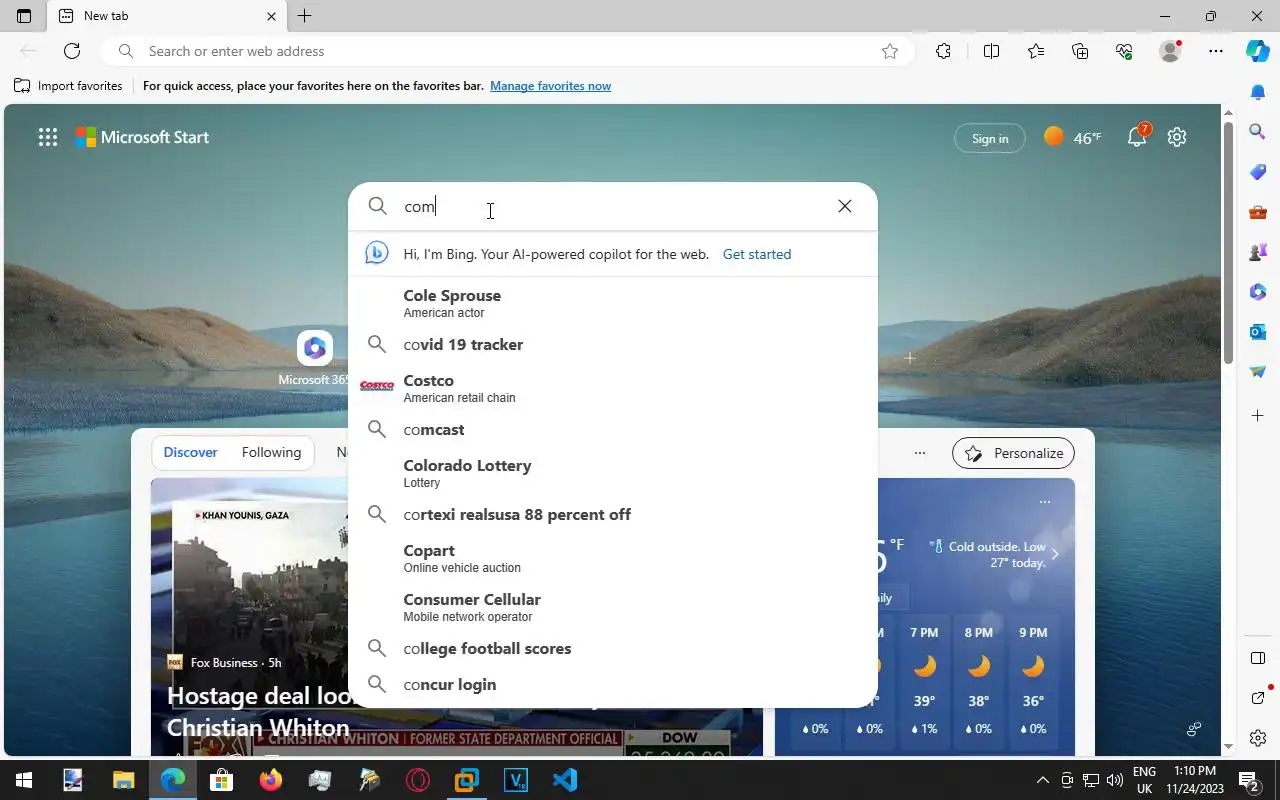
Task: Open Settings and more ellipsis menu
Action: [1216, 51]
